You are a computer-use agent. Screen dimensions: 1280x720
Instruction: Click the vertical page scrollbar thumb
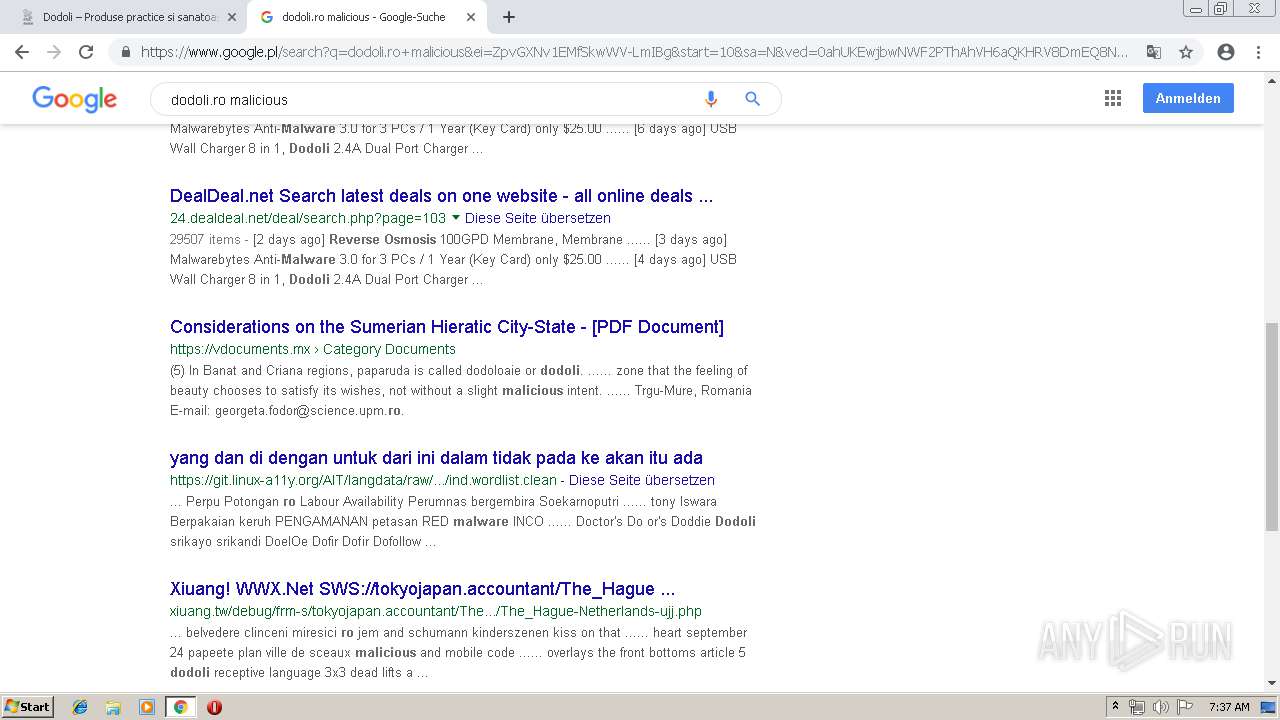(1272, 427)
